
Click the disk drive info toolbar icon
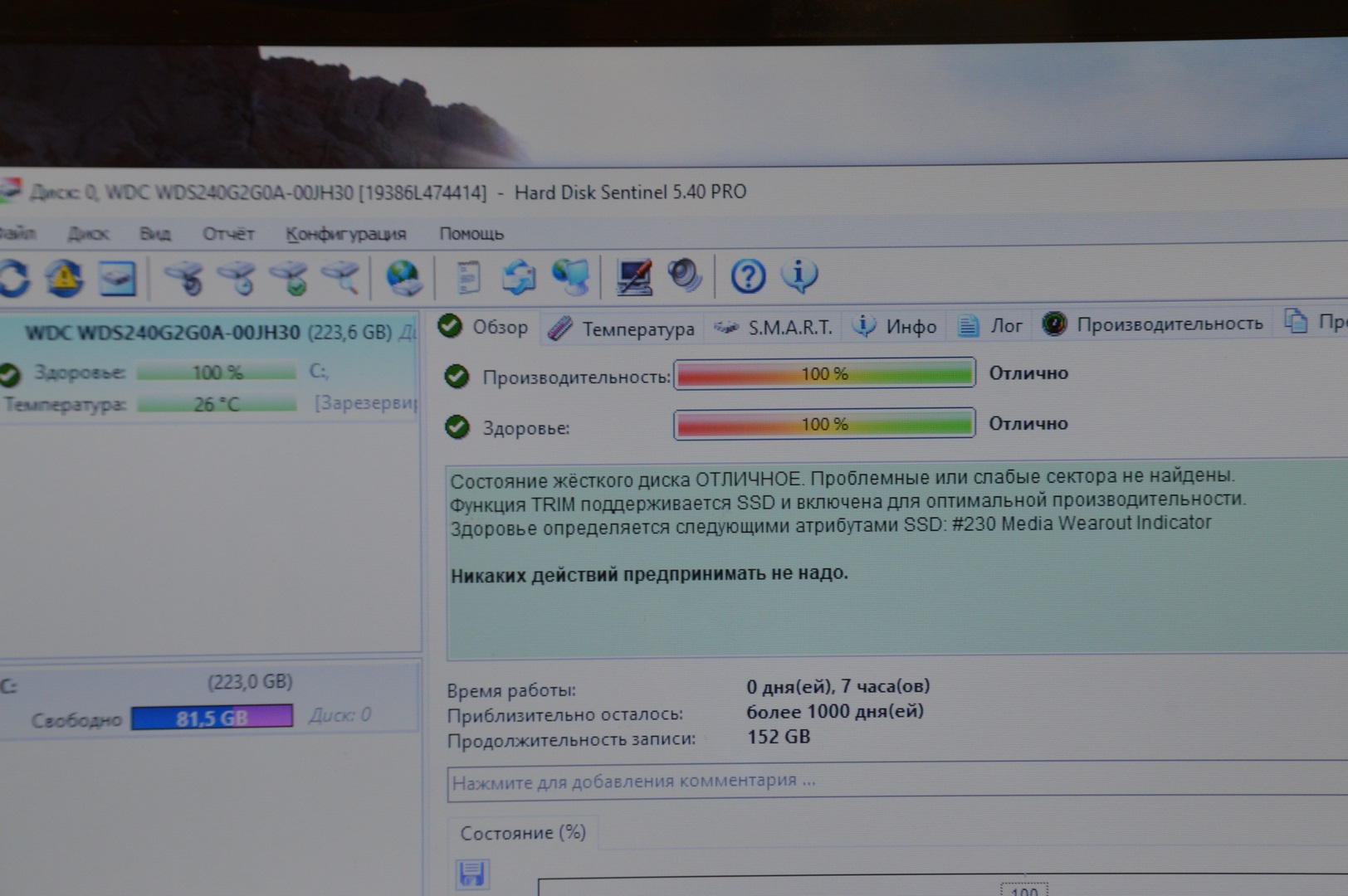pos(117,278)
